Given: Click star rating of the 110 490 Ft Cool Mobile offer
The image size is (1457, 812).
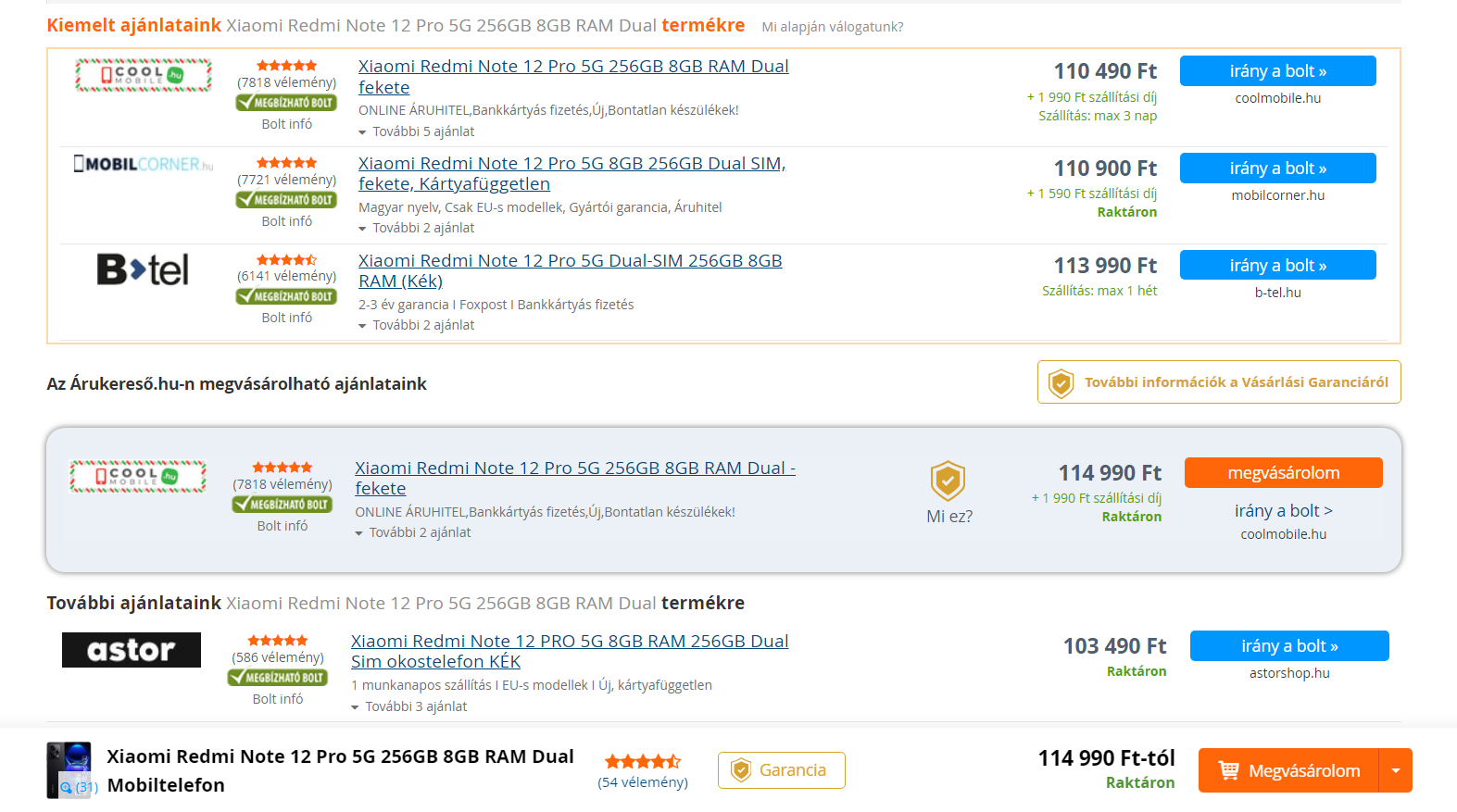Looking at the screenshot, I should coord(286,66).
